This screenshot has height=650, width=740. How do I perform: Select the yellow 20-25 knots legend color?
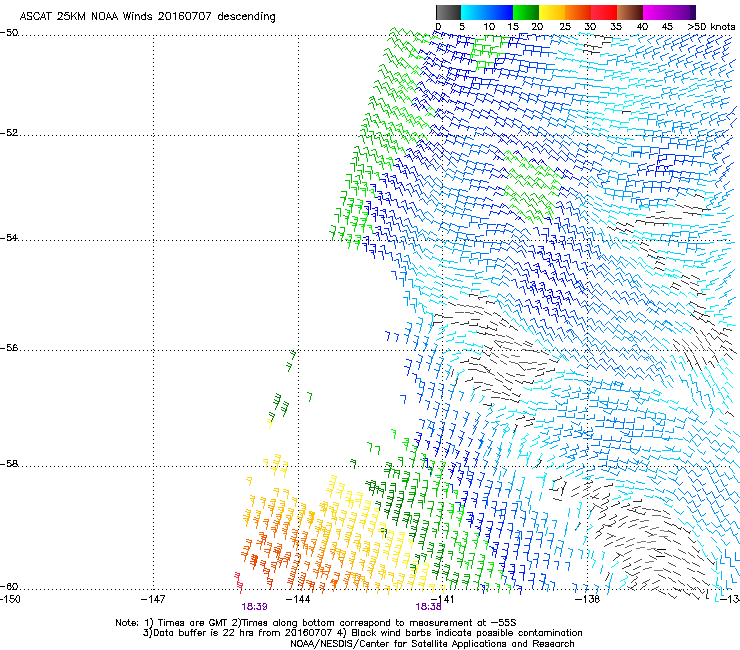click(552, 12)
